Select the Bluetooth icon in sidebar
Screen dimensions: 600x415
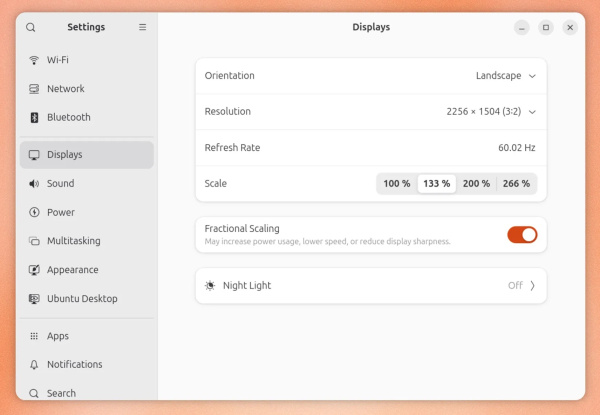click(34, 117)
